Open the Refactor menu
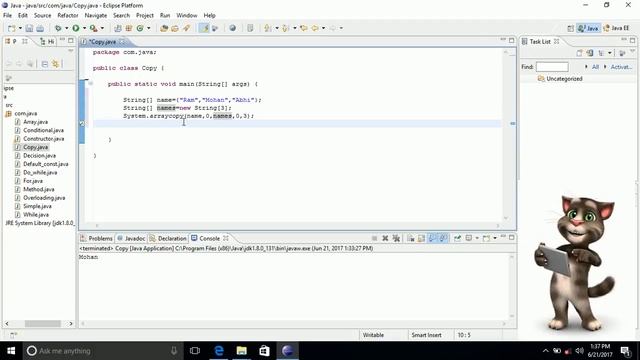Screen dimensions: 640x360 click(68, 16)
